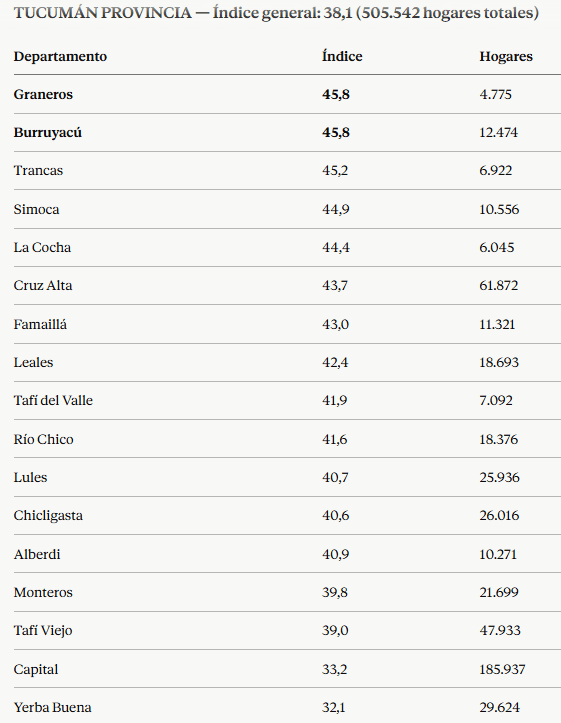The height and width of the screenshot is (723, 561).
Task: Click the Índice column header
Action: click(342, 56)
